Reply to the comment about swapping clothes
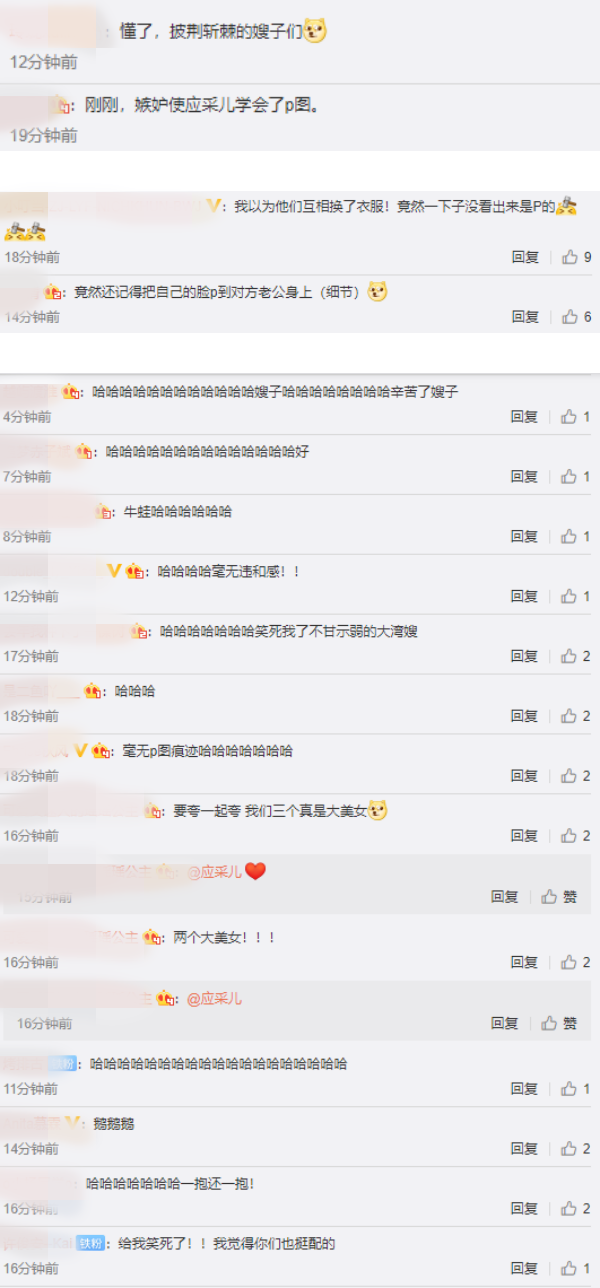The height and width of the screenshot is (1288, 600). (x=525, y=257)
